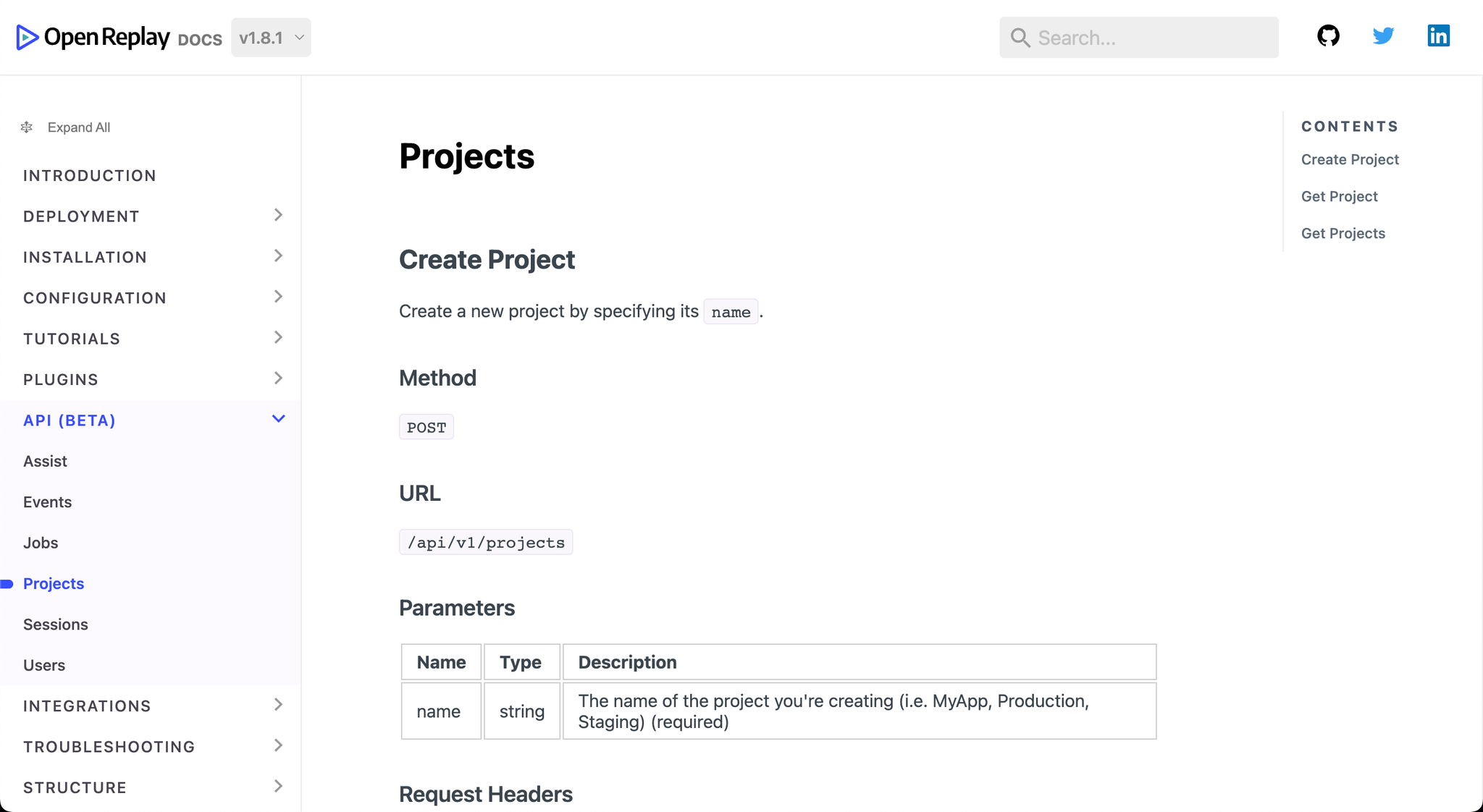Jump to Create Project in Contents
Viewport: 1483px width, 812px height.
pos(1350,159)
